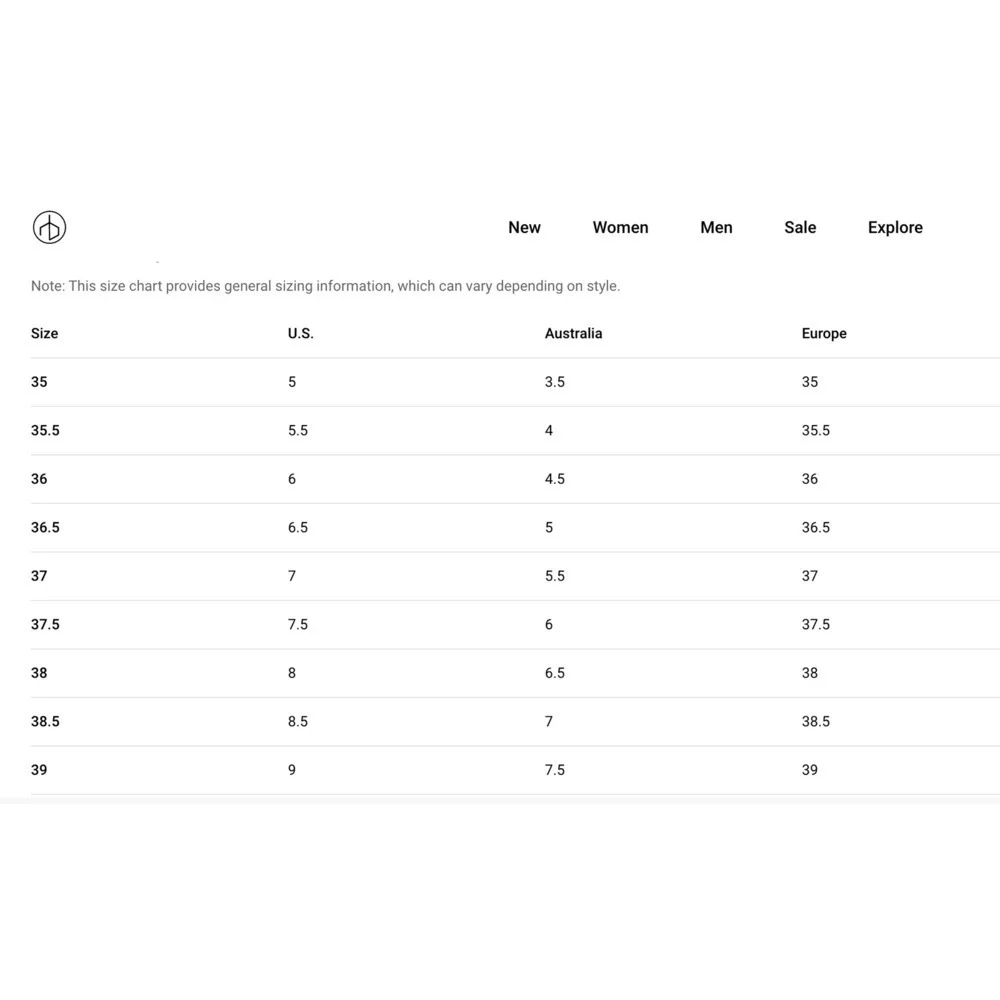Viewport: 1000px width, 1000px height.
Task: Go to the Women section
Action: click(620, 227)
